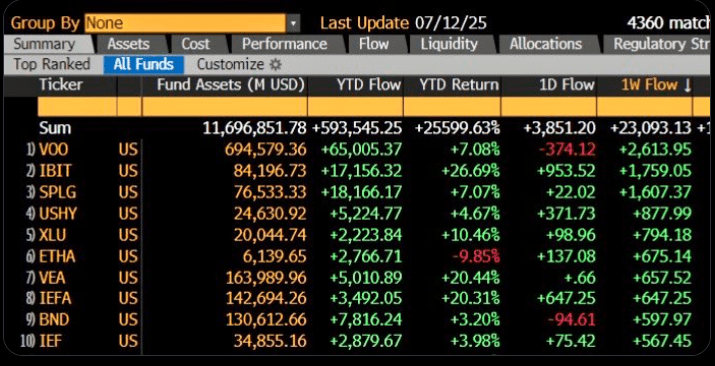Select the All Funds view
Viewport: 715px width, 366px height.
[x=144, y=65]
